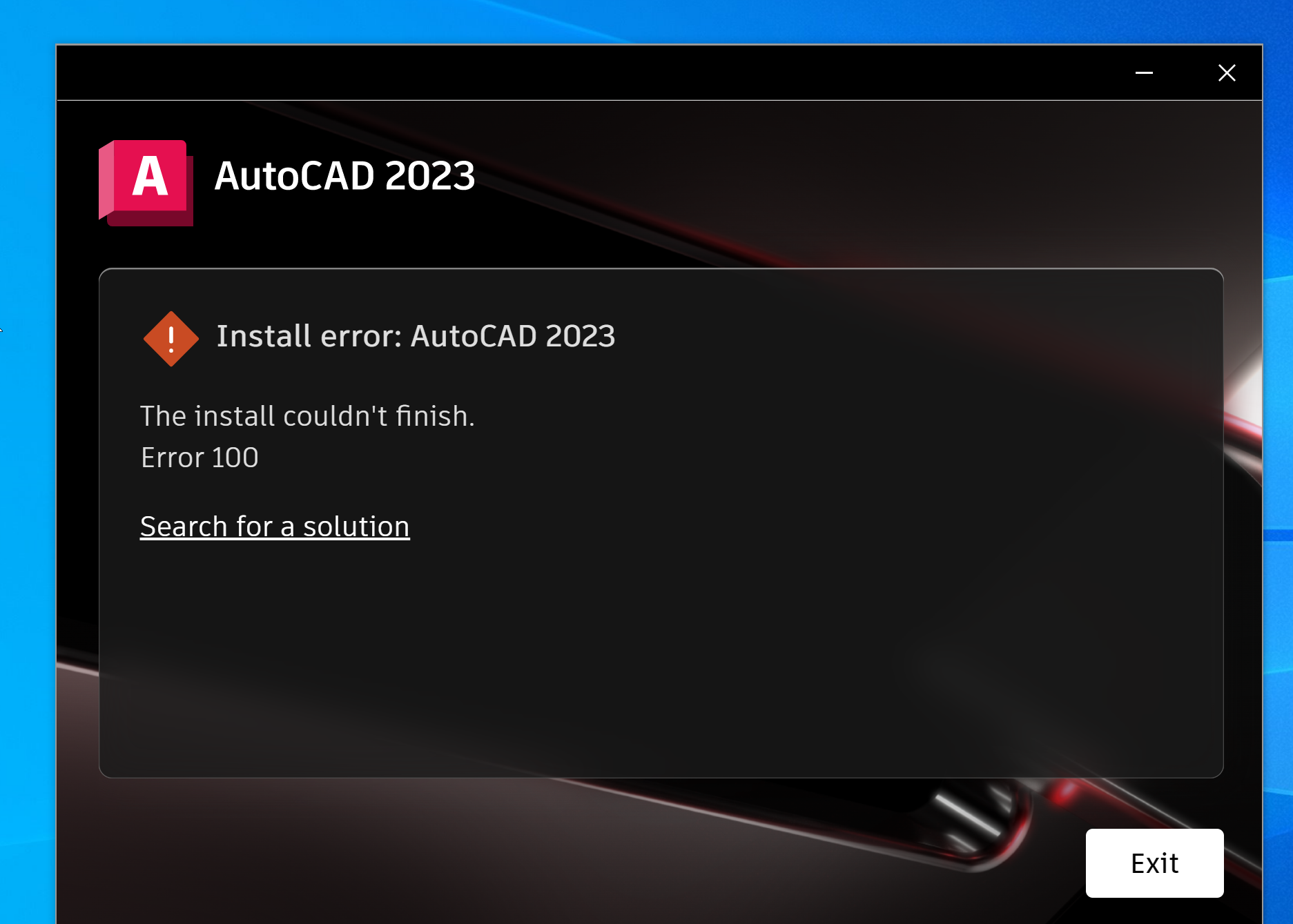Click the orange error diamond icon
This screenshot has width=1293, height=924.
click(x=171, y=339)
